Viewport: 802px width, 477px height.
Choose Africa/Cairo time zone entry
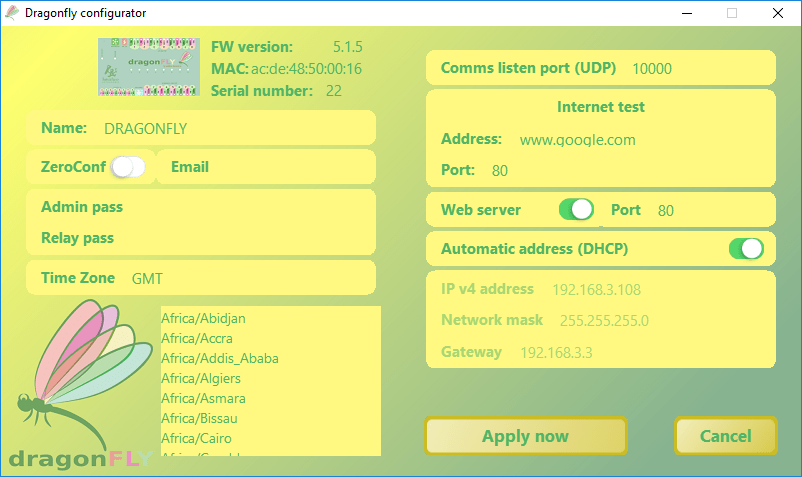[x=197, y=438]
